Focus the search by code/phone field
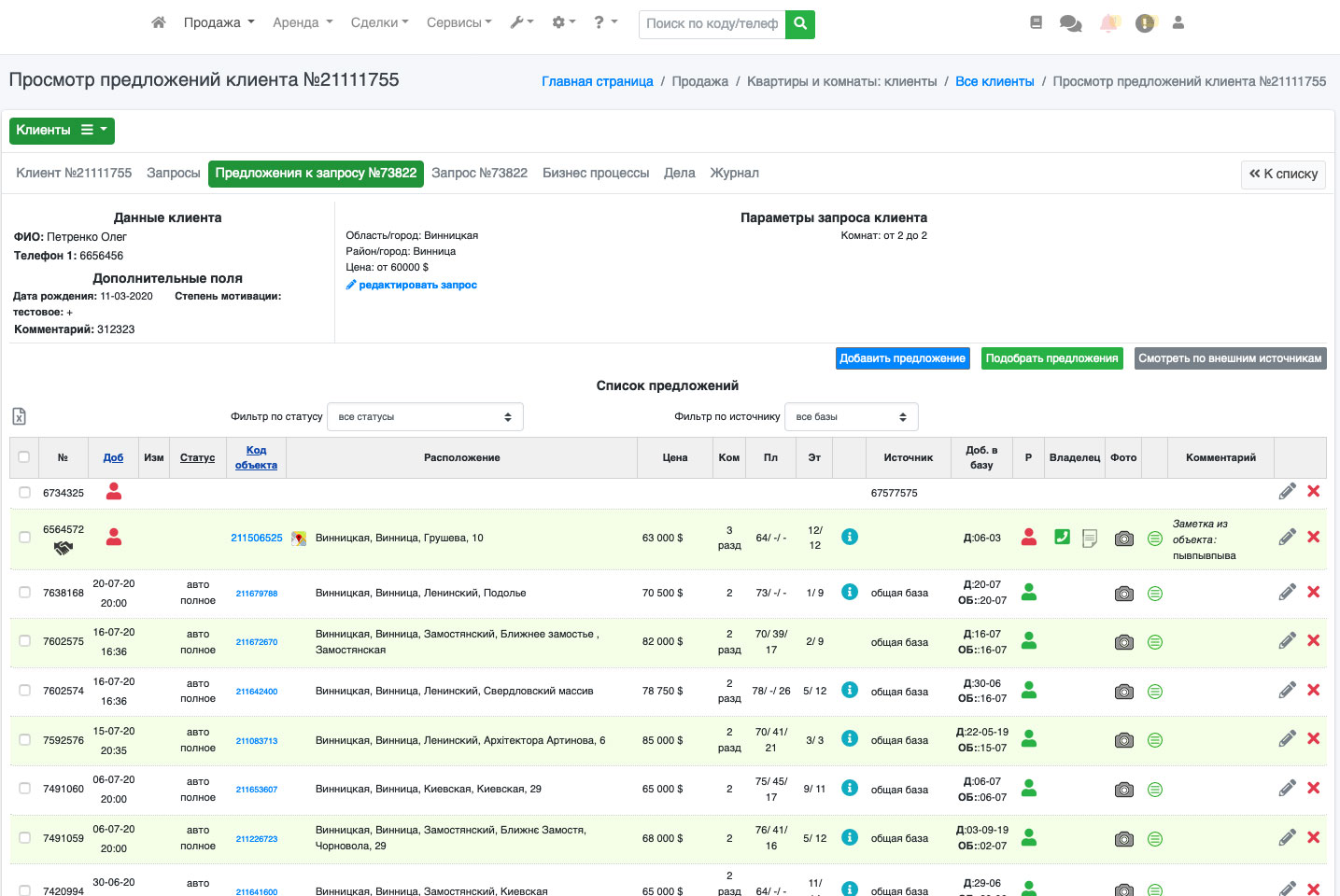The height and width of the screenshot is (896, 1340). click(x=712, y=23)
